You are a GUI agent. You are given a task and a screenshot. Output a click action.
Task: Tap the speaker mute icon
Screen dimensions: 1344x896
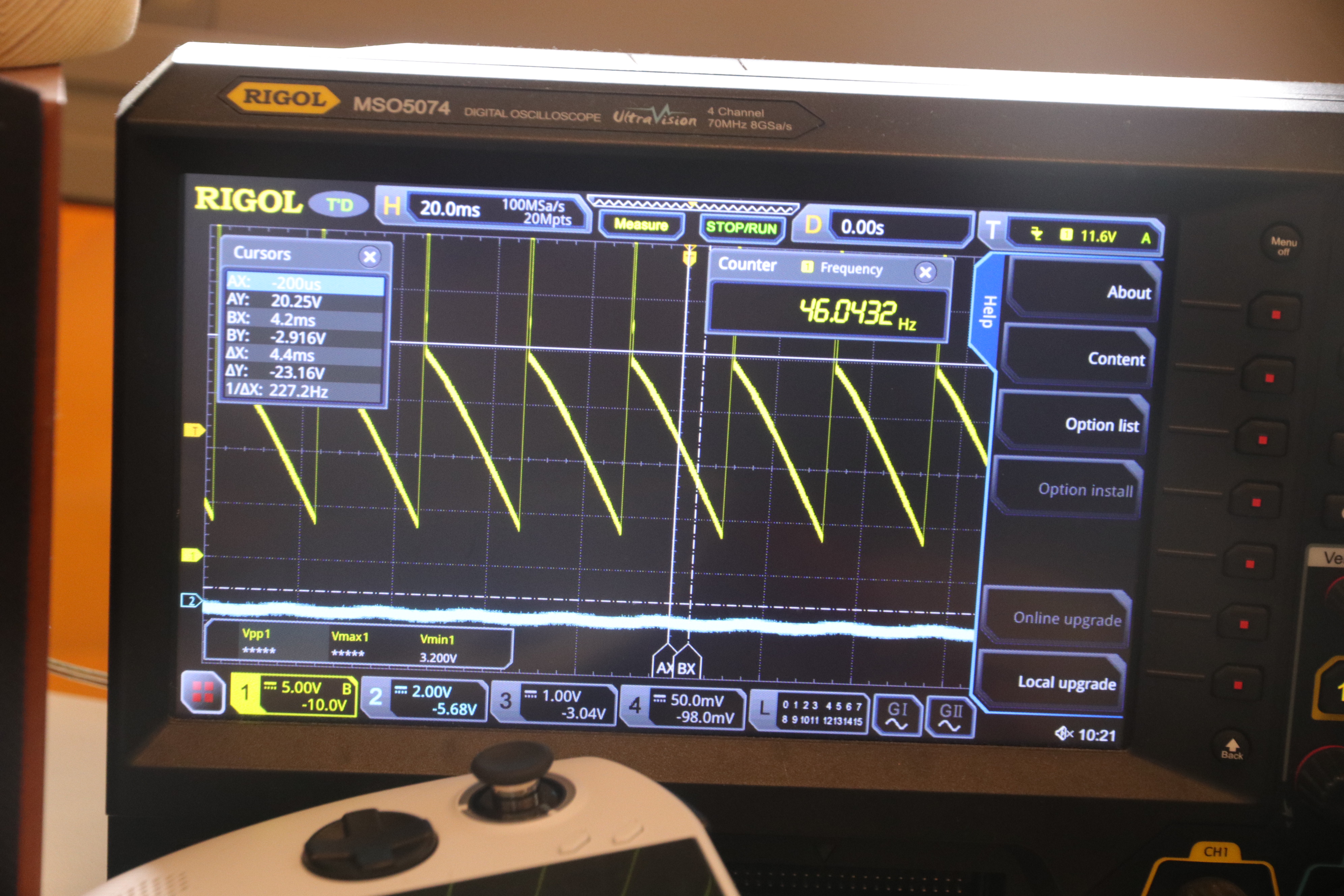pos(1063,733)
